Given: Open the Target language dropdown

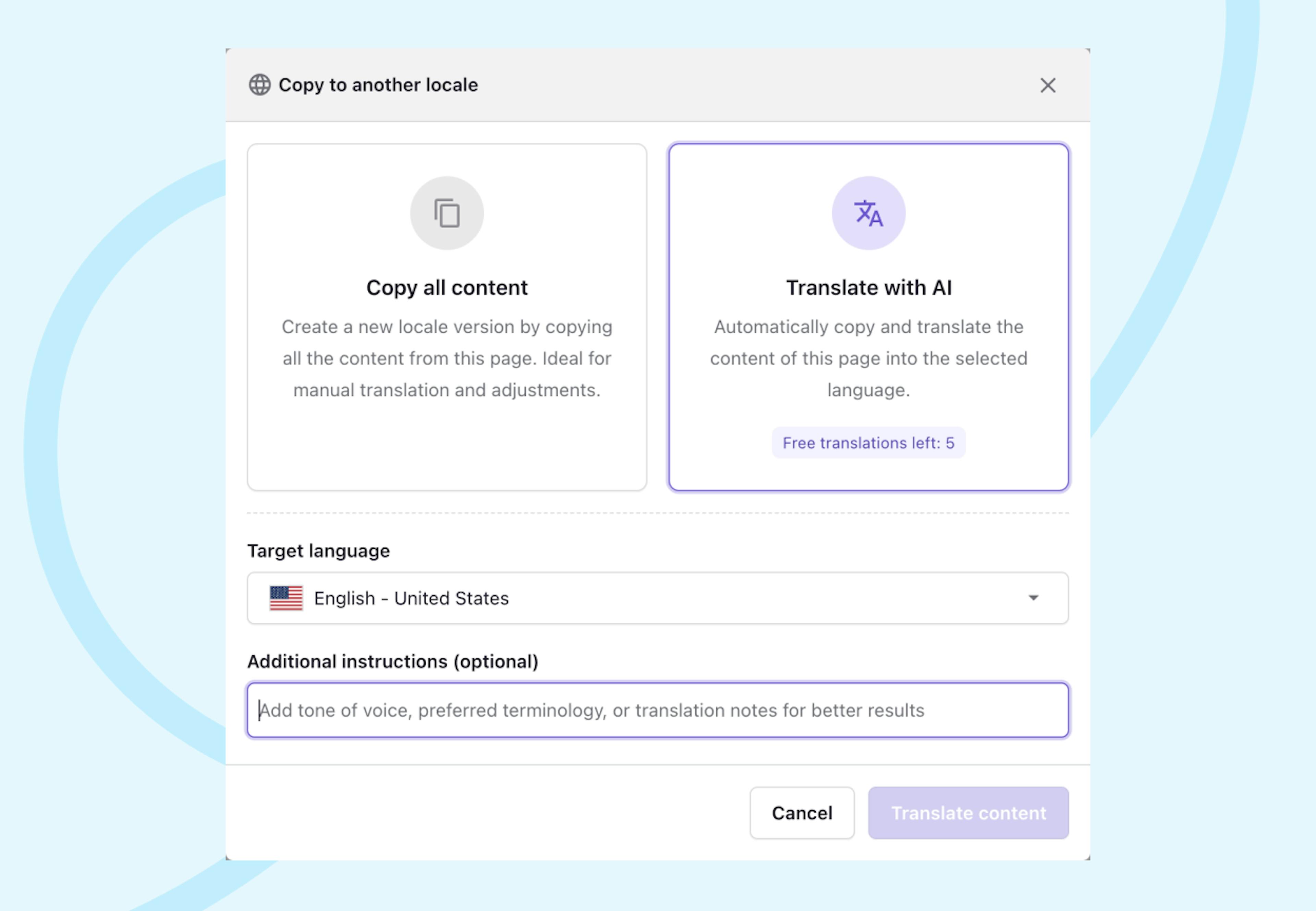Looking at the screenshot, I should point(657,598).
